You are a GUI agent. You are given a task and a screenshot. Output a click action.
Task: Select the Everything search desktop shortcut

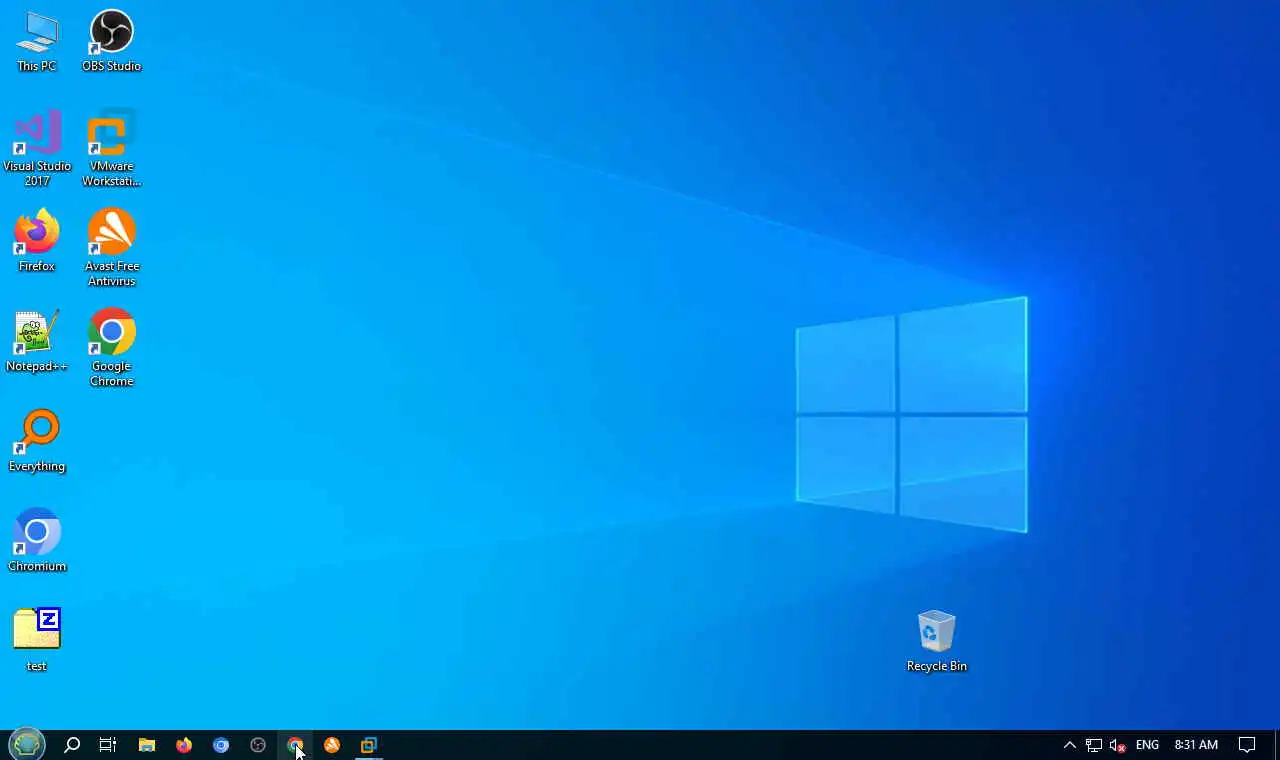point(37,441)
